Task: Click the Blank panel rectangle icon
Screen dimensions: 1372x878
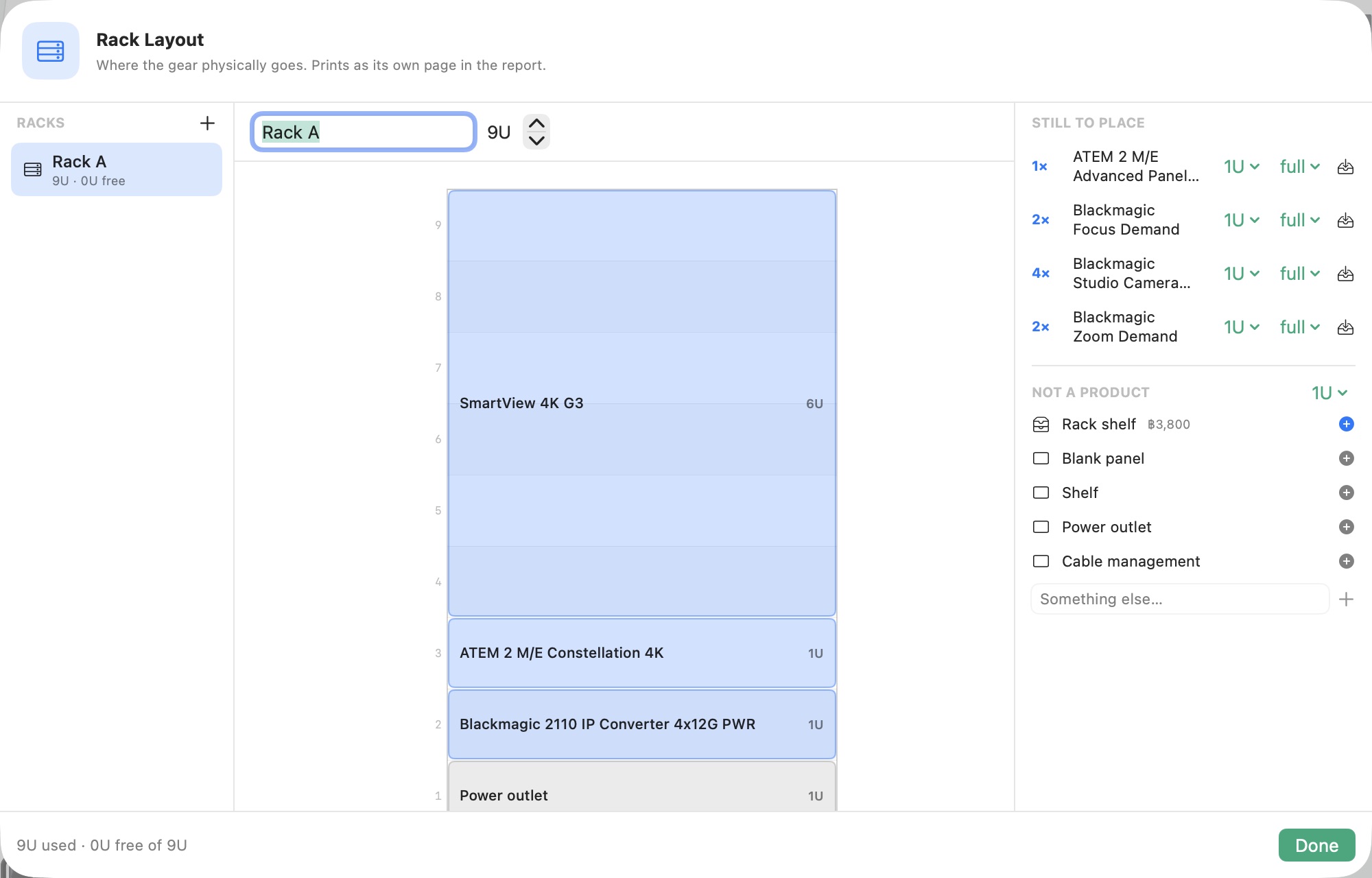Action: 1041,458
